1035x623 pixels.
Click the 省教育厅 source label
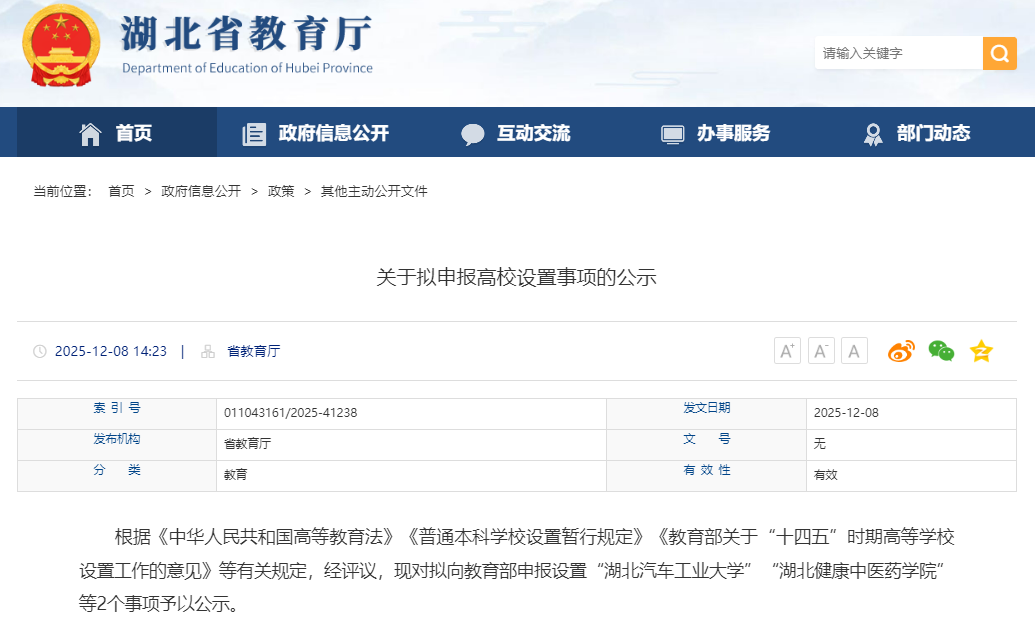(253, 351)
